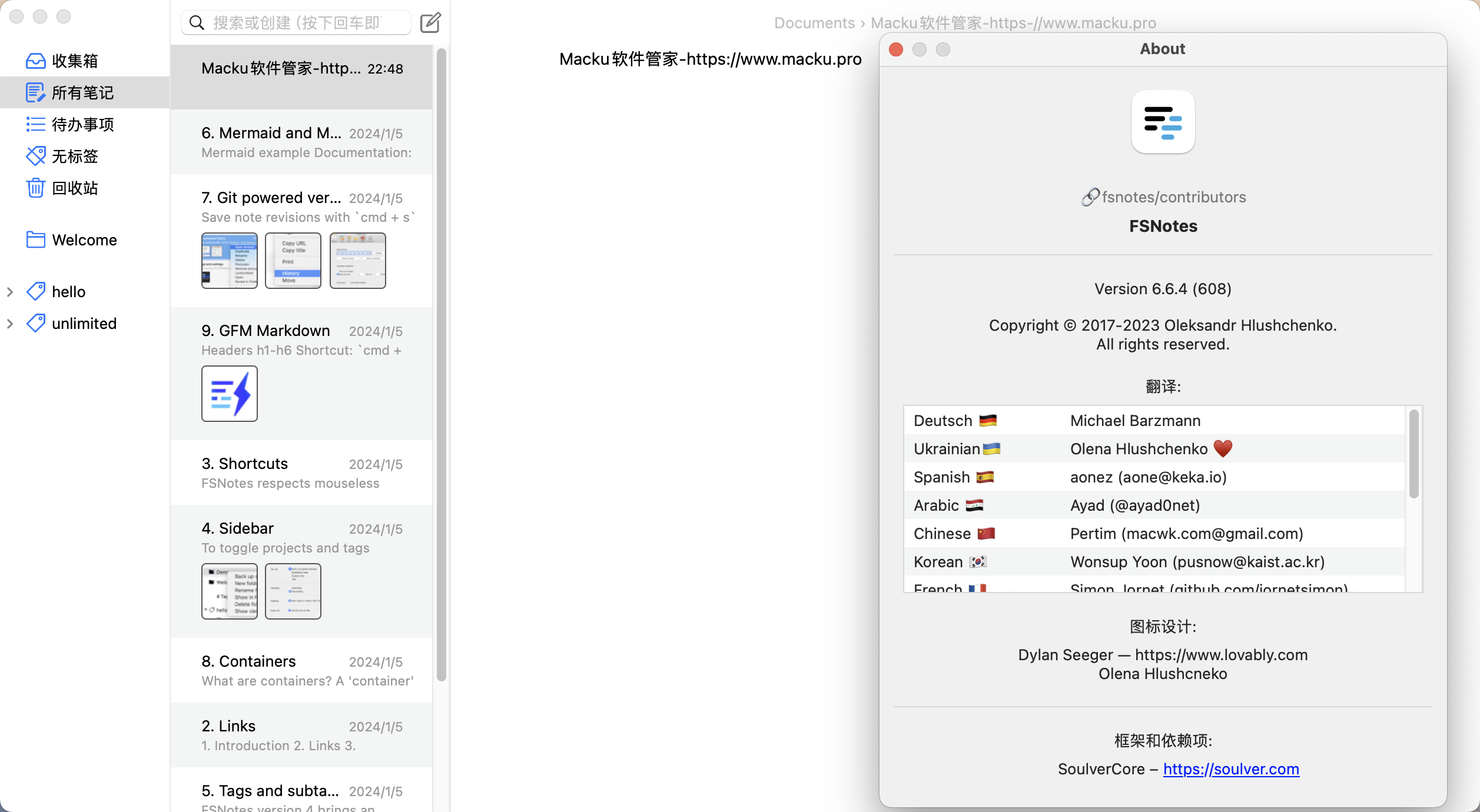
Task: Click the Welcome folder icon
Action: [x=36, y=239]
